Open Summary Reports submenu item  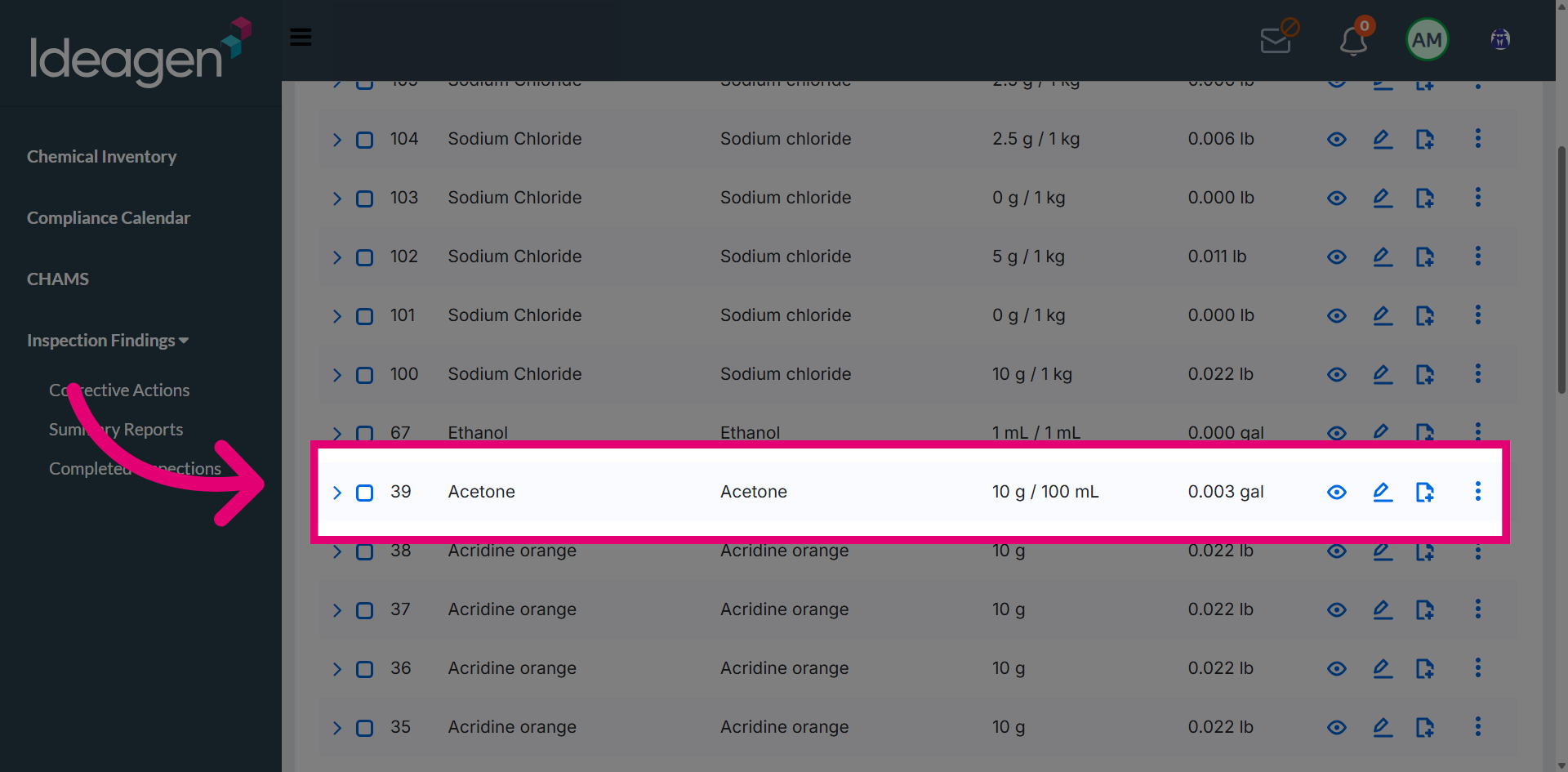[116, 429]
